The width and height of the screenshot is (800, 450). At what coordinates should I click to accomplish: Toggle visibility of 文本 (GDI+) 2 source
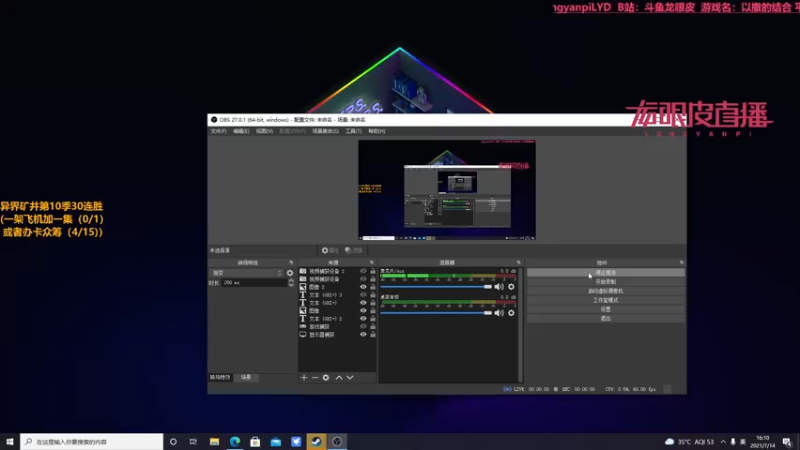(x=363, y=318)
